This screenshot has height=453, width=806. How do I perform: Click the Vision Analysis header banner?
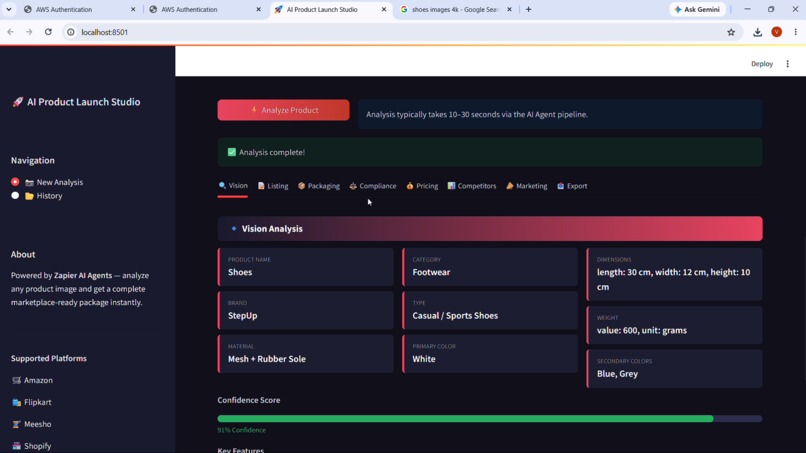pos(490,228)
